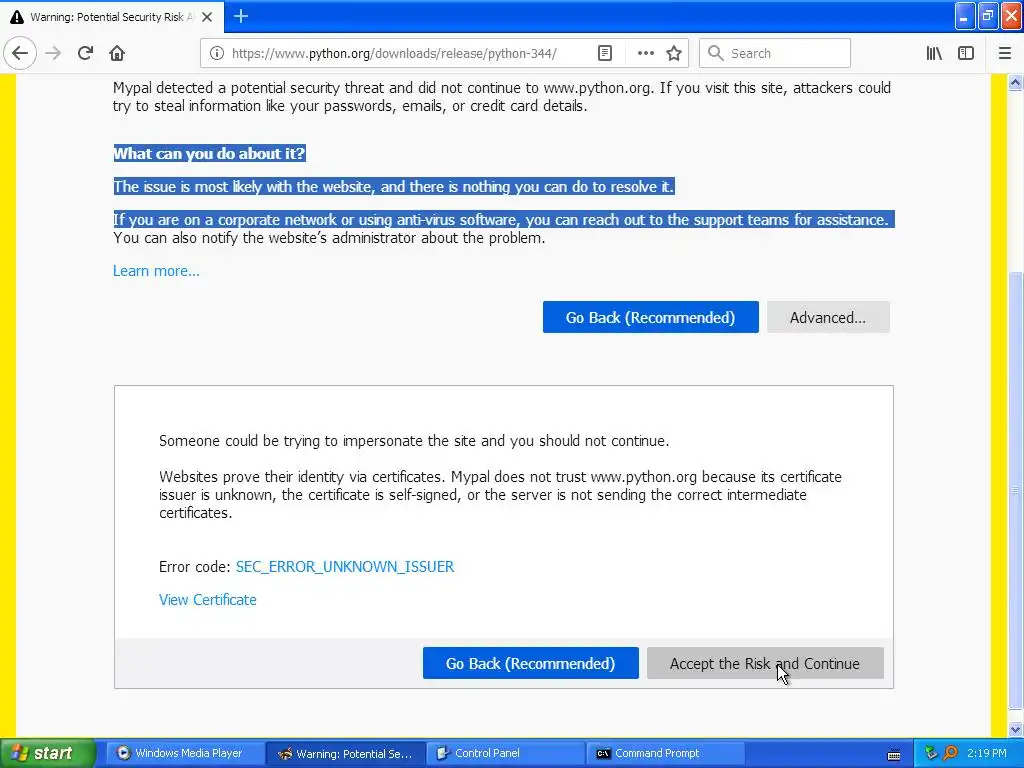The image size is (1024, 768).
Task: Open a new tab with plus icon
Action: (241, 16)
